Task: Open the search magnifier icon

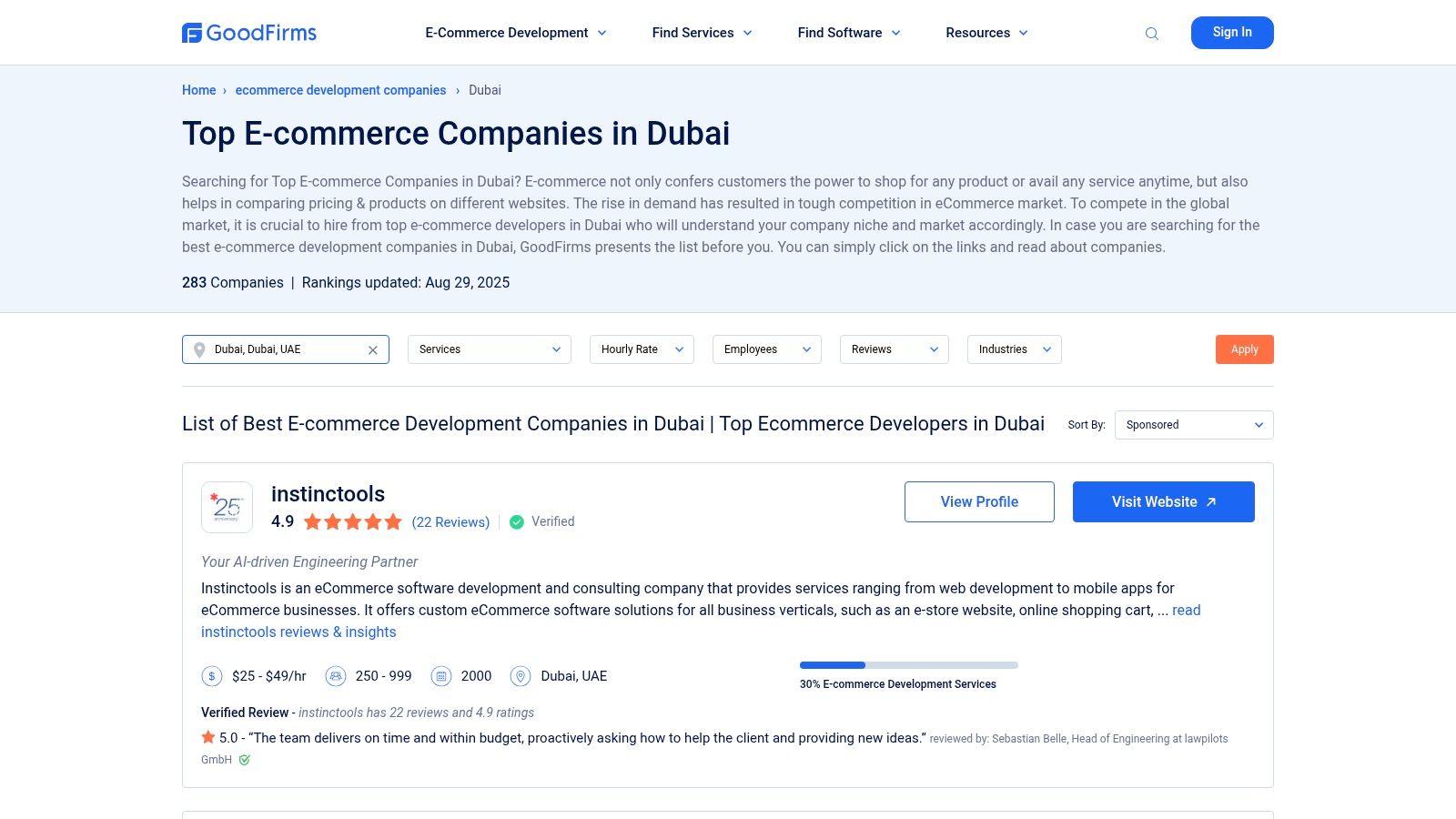Action: [1152, 32]
